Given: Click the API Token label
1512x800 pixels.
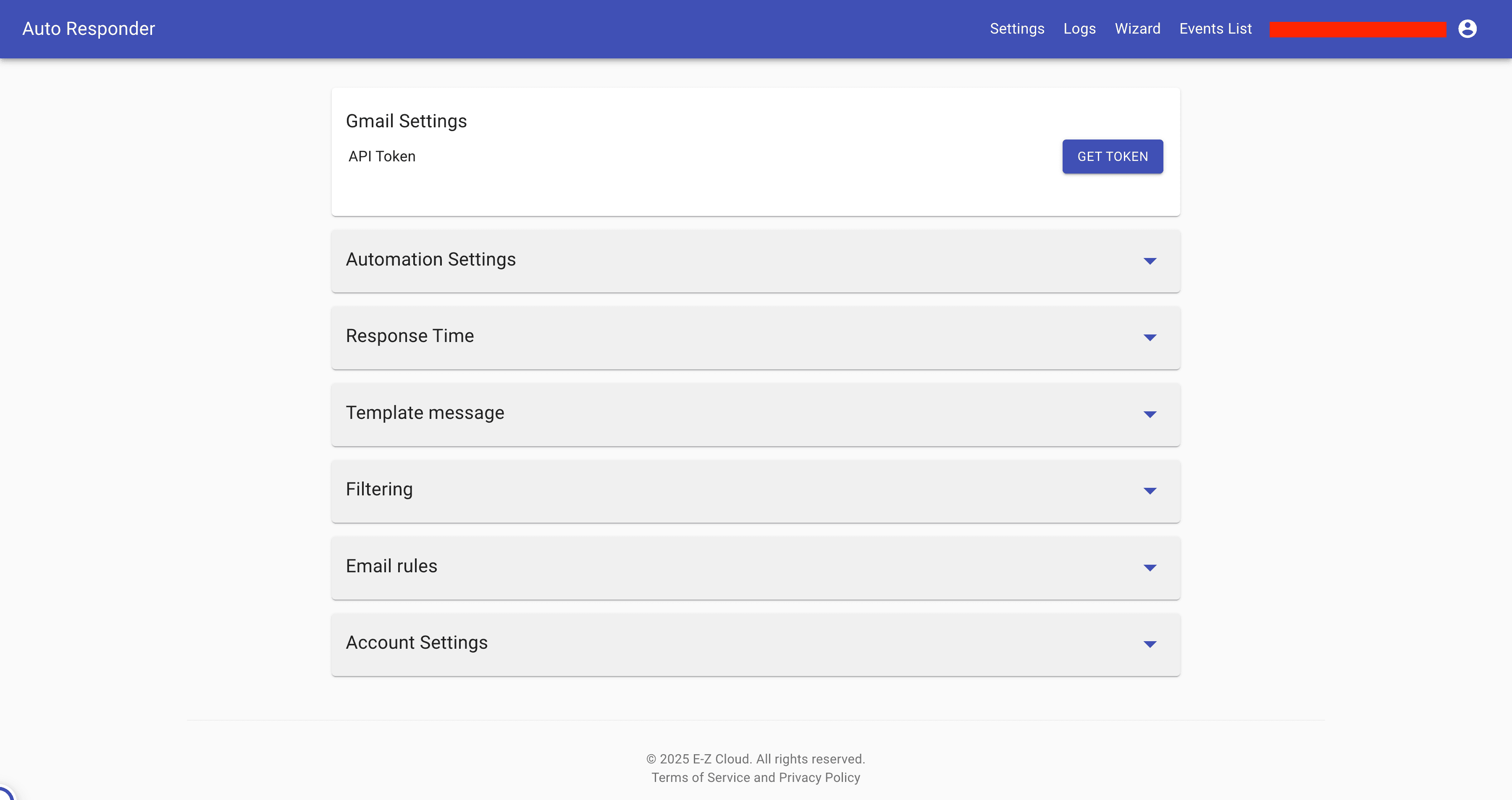Looking at the screenshot, I should pyautogui.click(x=381, y=156).
